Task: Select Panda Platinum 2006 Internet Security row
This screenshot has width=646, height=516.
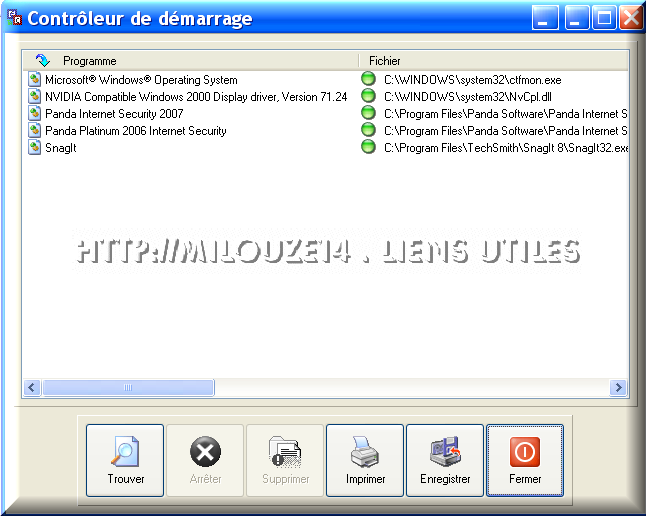Action: [136, 130]
